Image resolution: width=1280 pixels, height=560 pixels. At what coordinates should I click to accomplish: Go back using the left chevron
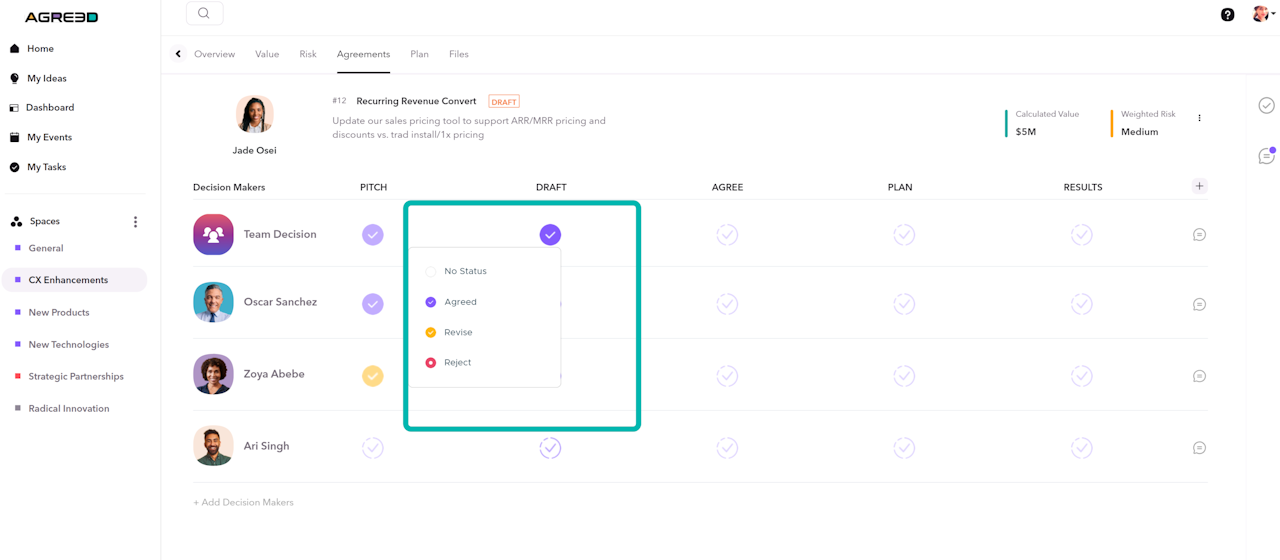(178, 54)
